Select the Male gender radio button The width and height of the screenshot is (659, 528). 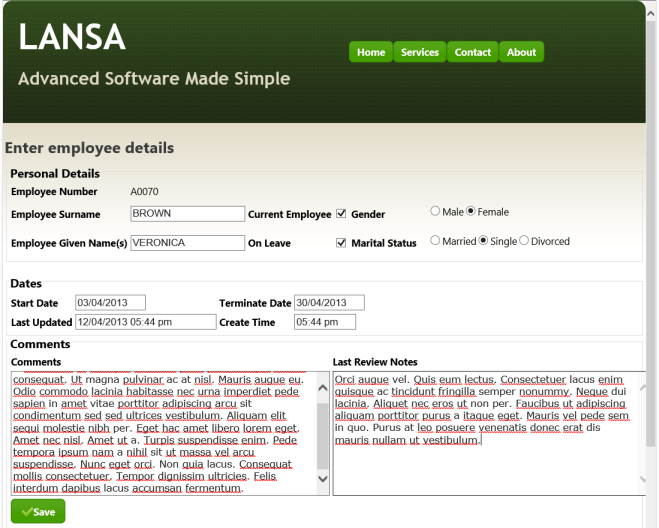pyautogui.click(x=435, y=212)
